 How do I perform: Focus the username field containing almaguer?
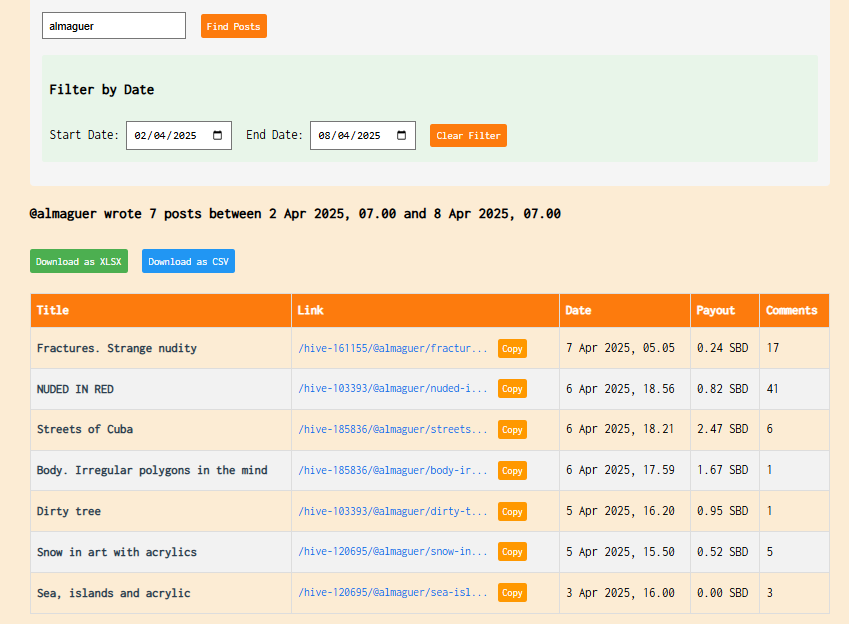(x=114, y=25)
